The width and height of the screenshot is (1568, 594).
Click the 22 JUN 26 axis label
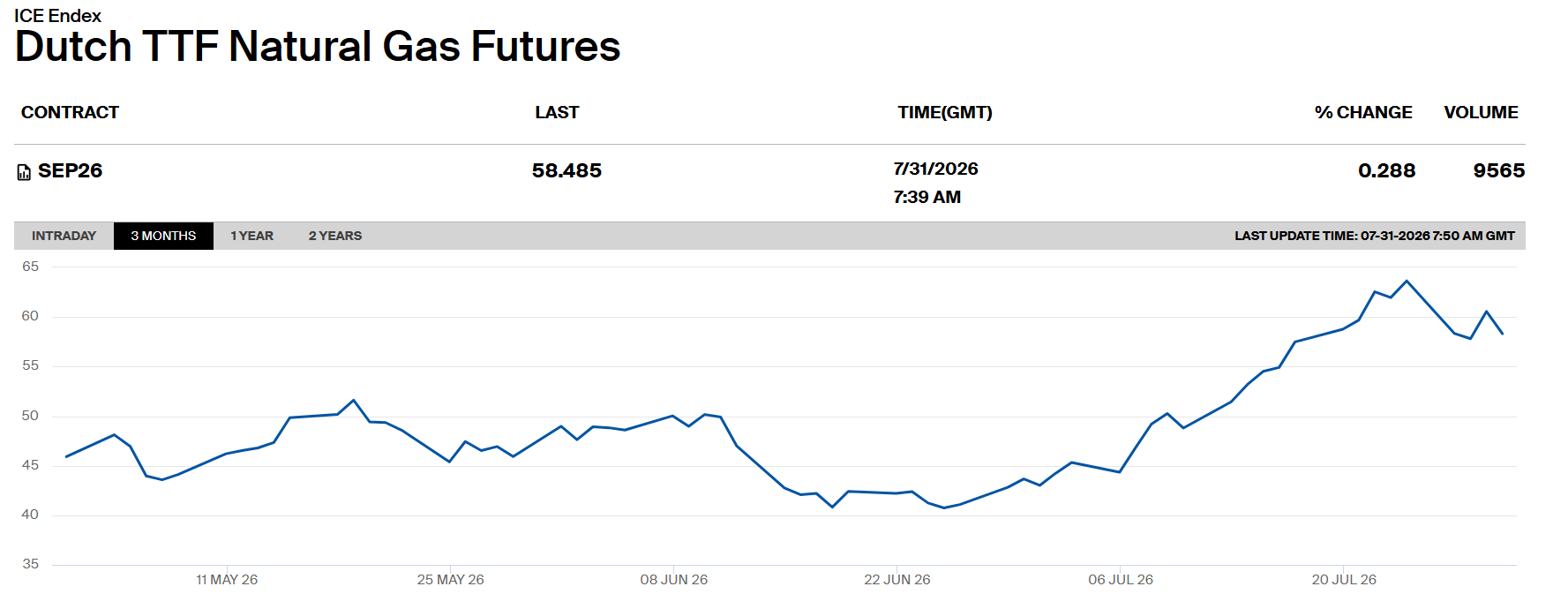(897, 579)
